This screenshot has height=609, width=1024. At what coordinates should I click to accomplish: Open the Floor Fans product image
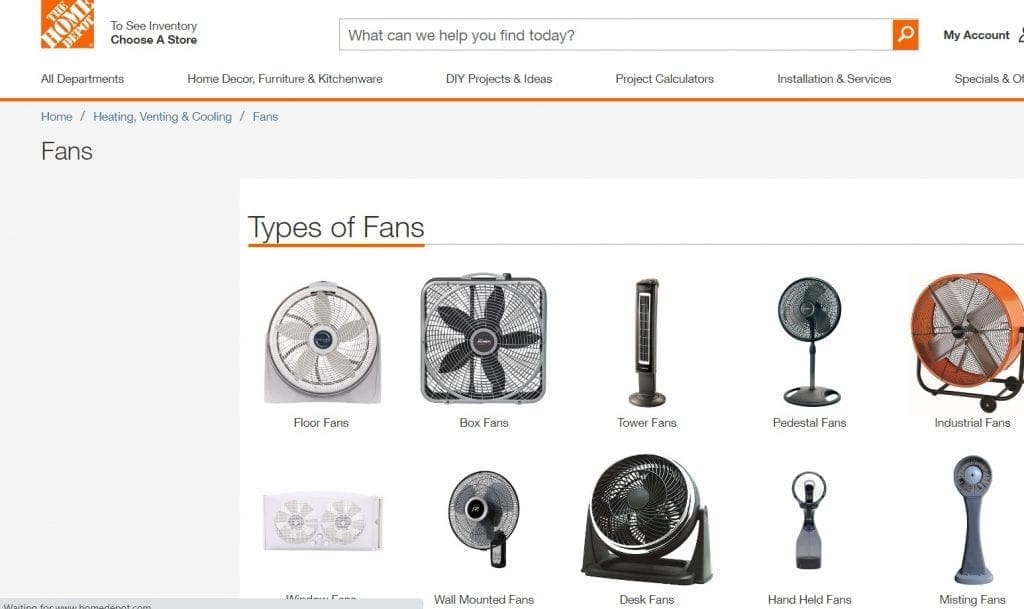tap(322, 343)
